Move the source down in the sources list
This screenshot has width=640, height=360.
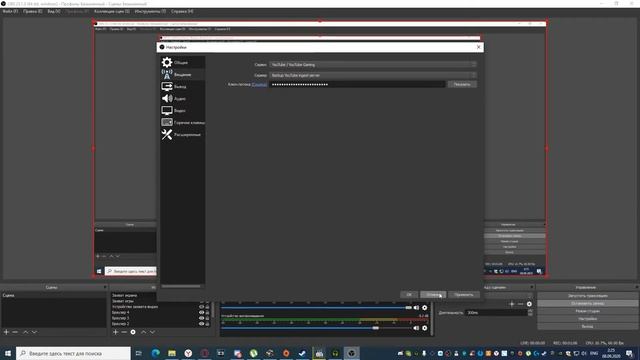click(152, 332)
